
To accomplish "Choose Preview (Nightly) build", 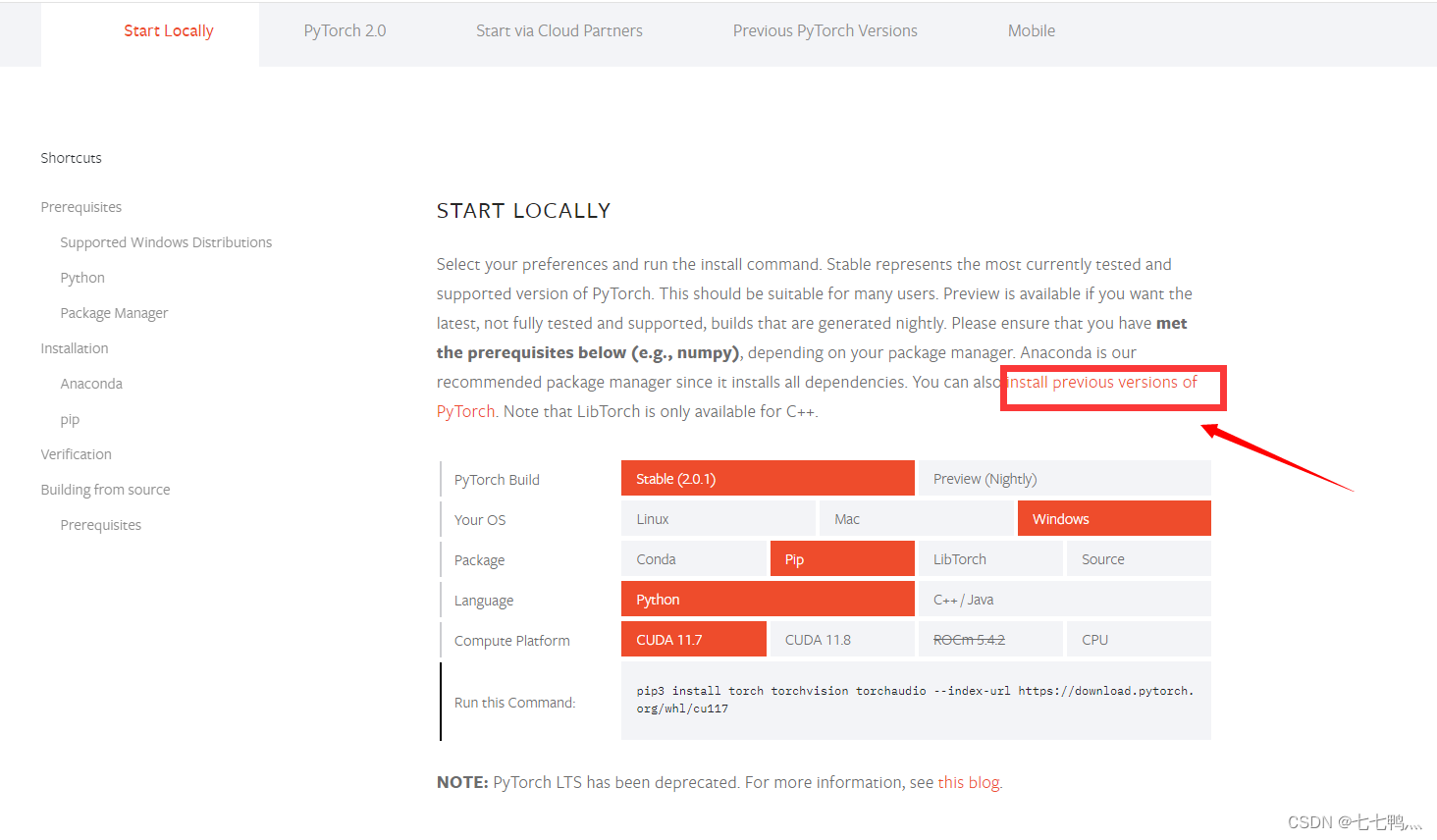I will pyautogui.click(x=1065, y=478).
